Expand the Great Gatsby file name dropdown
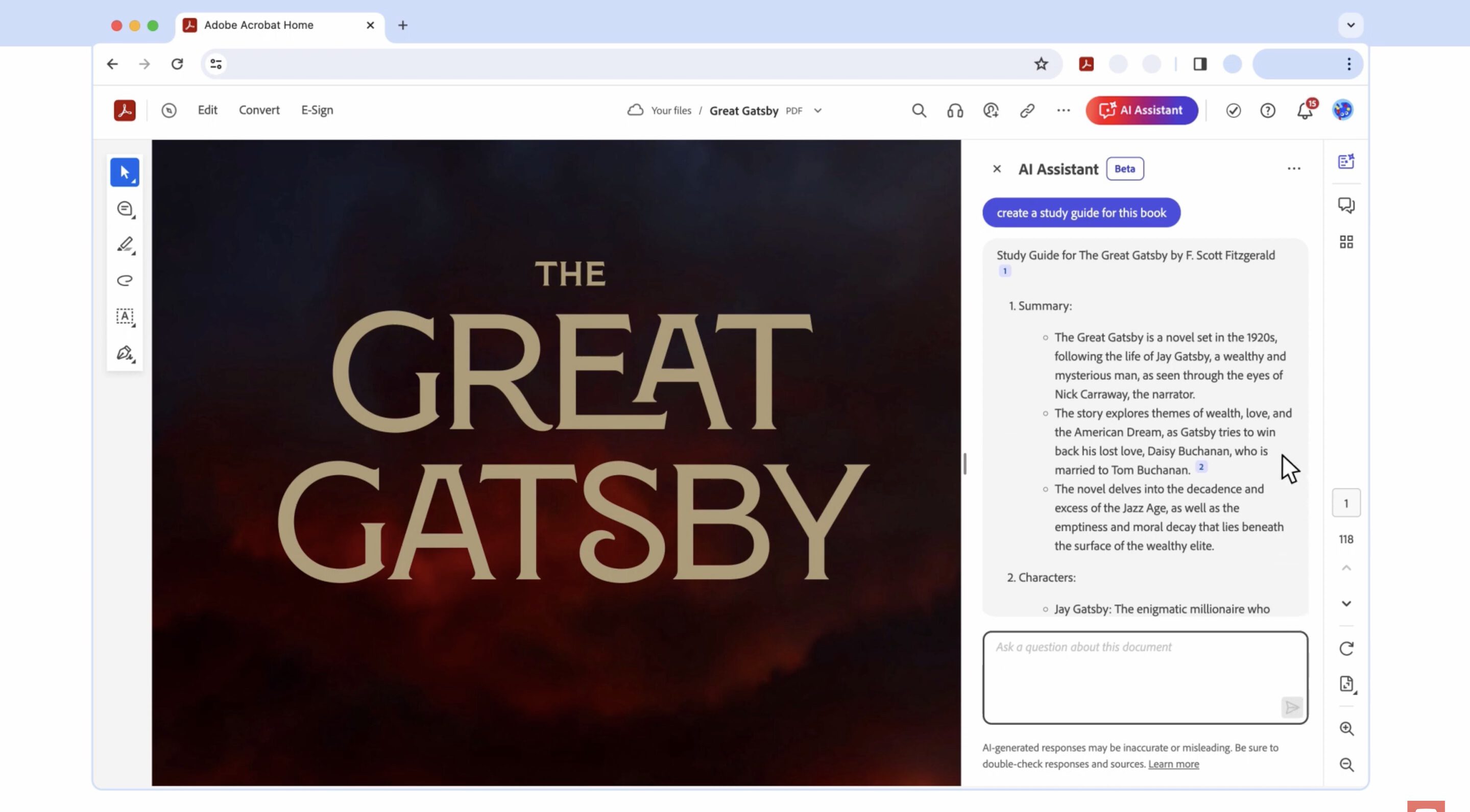1470x812 pixels. click(x=818, y=111)
